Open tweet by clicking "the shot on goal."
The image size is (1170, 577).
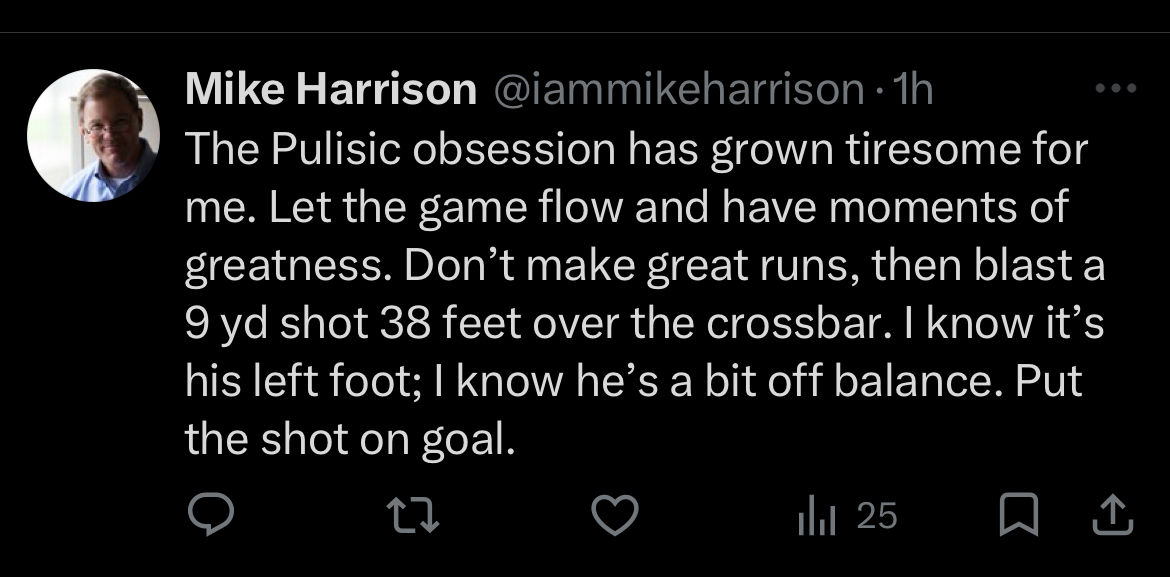coord(350,439)
